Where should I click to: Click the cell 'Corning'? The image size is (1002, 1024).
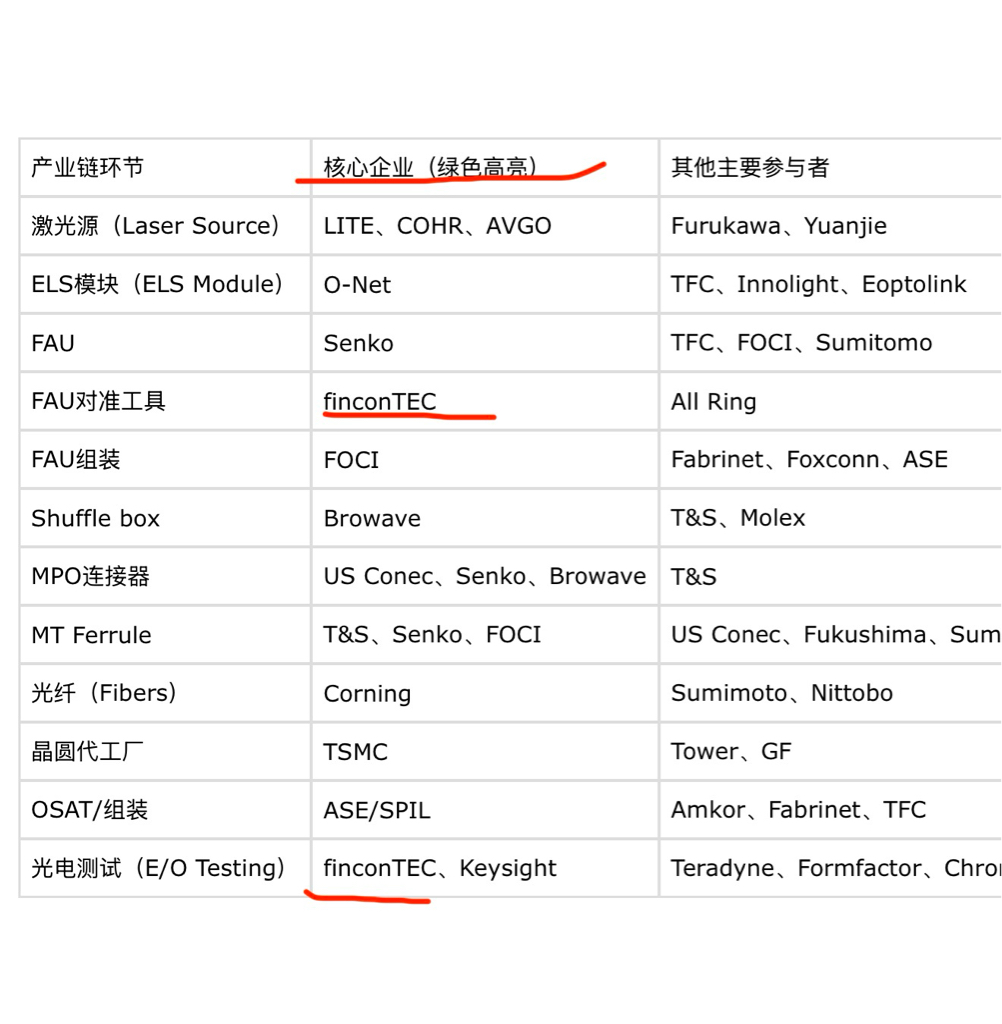click(x=485, y=693)
